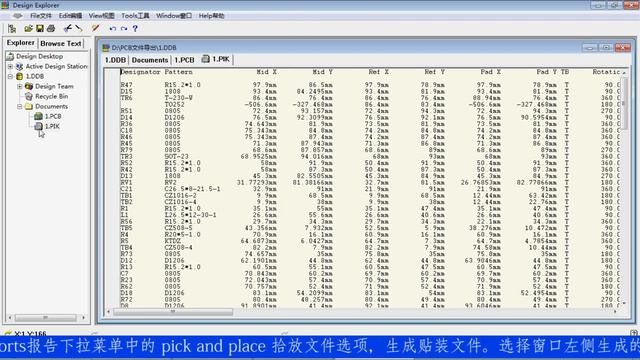Image resolution: width=640 pixels, height=360 pixels.
Task: Expand the Design Team node
Action: point(20,86)
